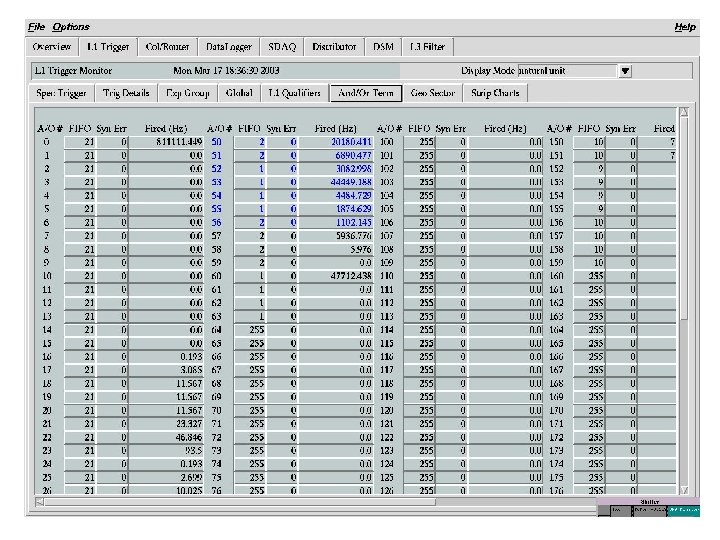
Task: Click the first Fired (Hz) column header
Action: pos(166,129)
